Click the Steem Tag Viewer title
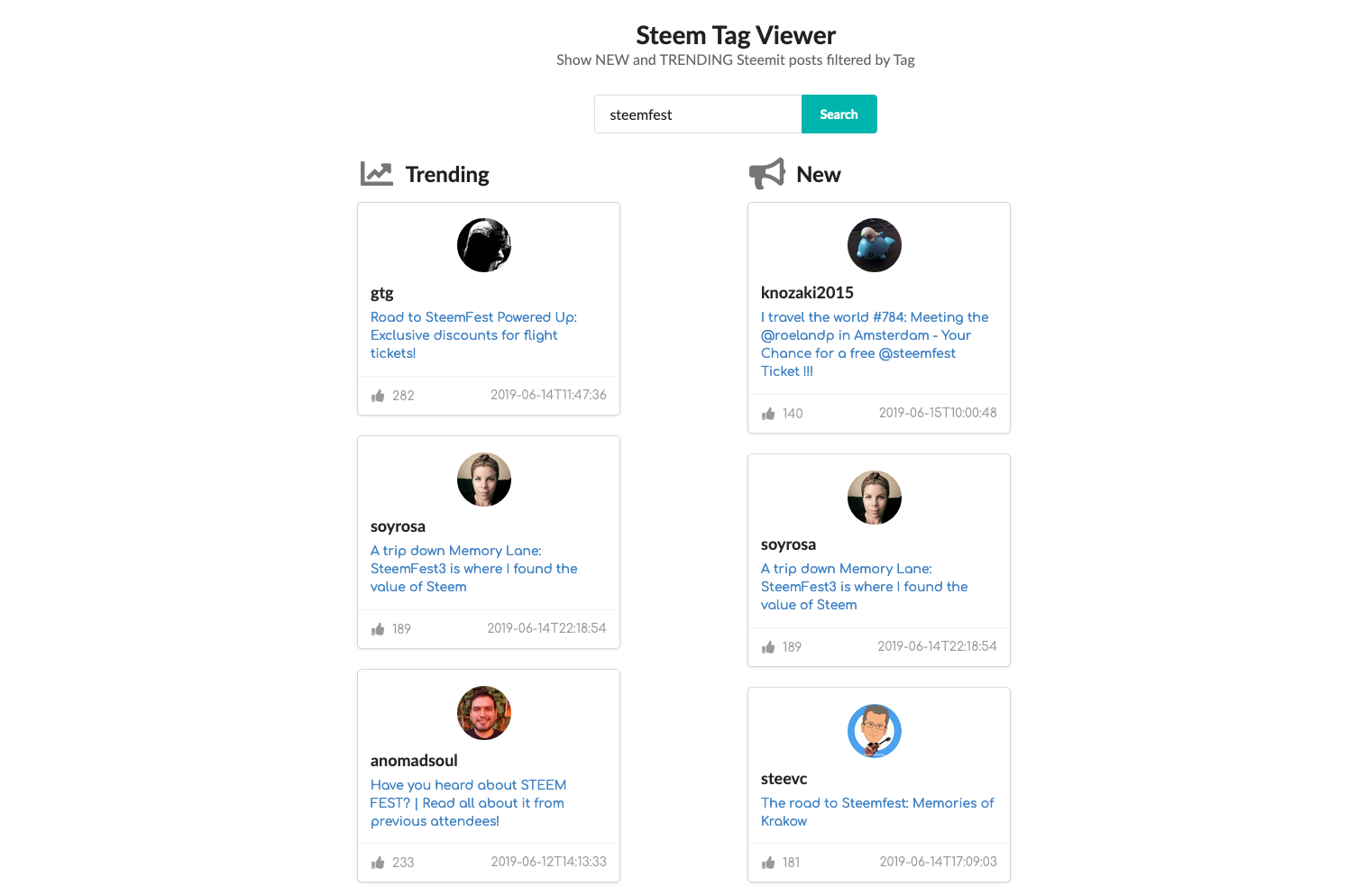 (x=736, y=35)
